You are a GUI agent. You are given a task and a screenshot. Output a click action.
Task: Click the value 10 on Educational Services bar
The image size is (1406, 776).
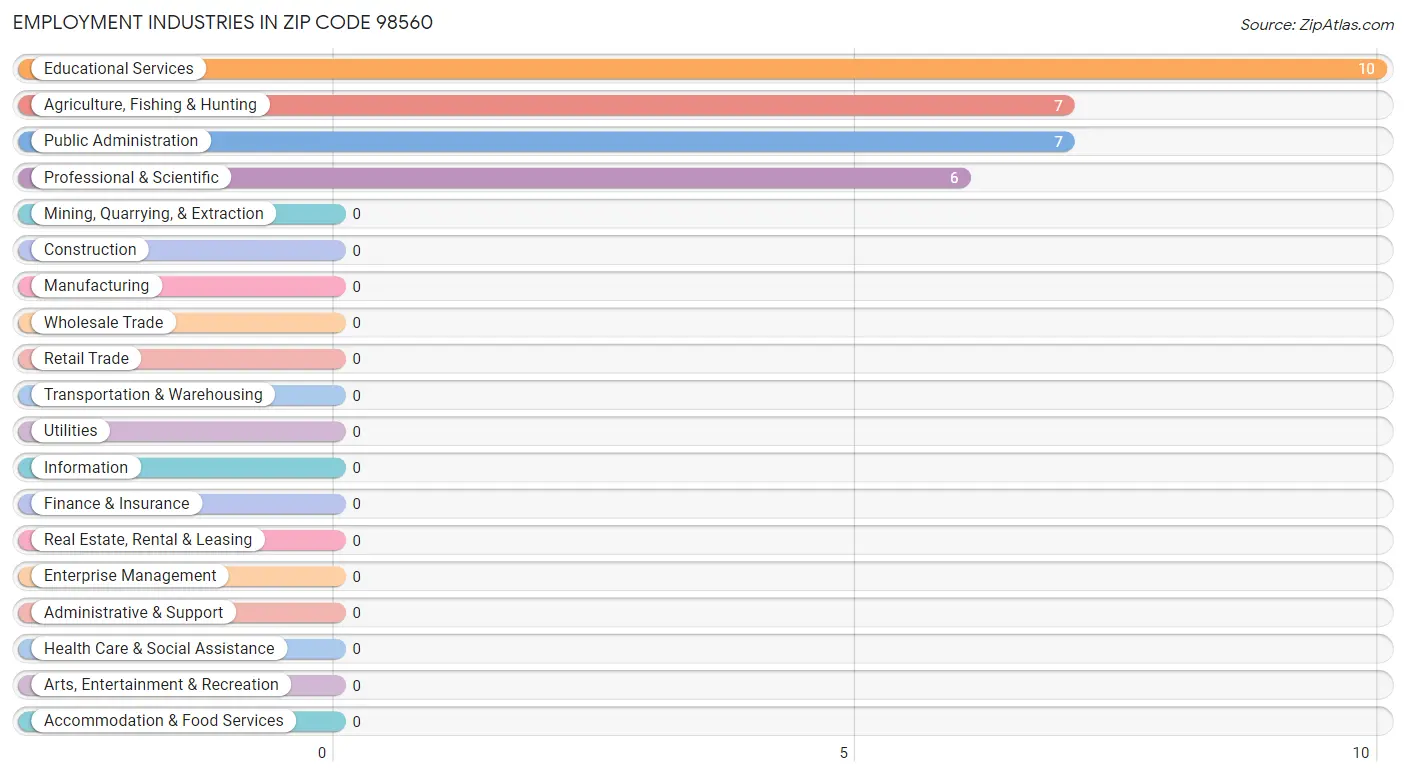point(1366,69)
